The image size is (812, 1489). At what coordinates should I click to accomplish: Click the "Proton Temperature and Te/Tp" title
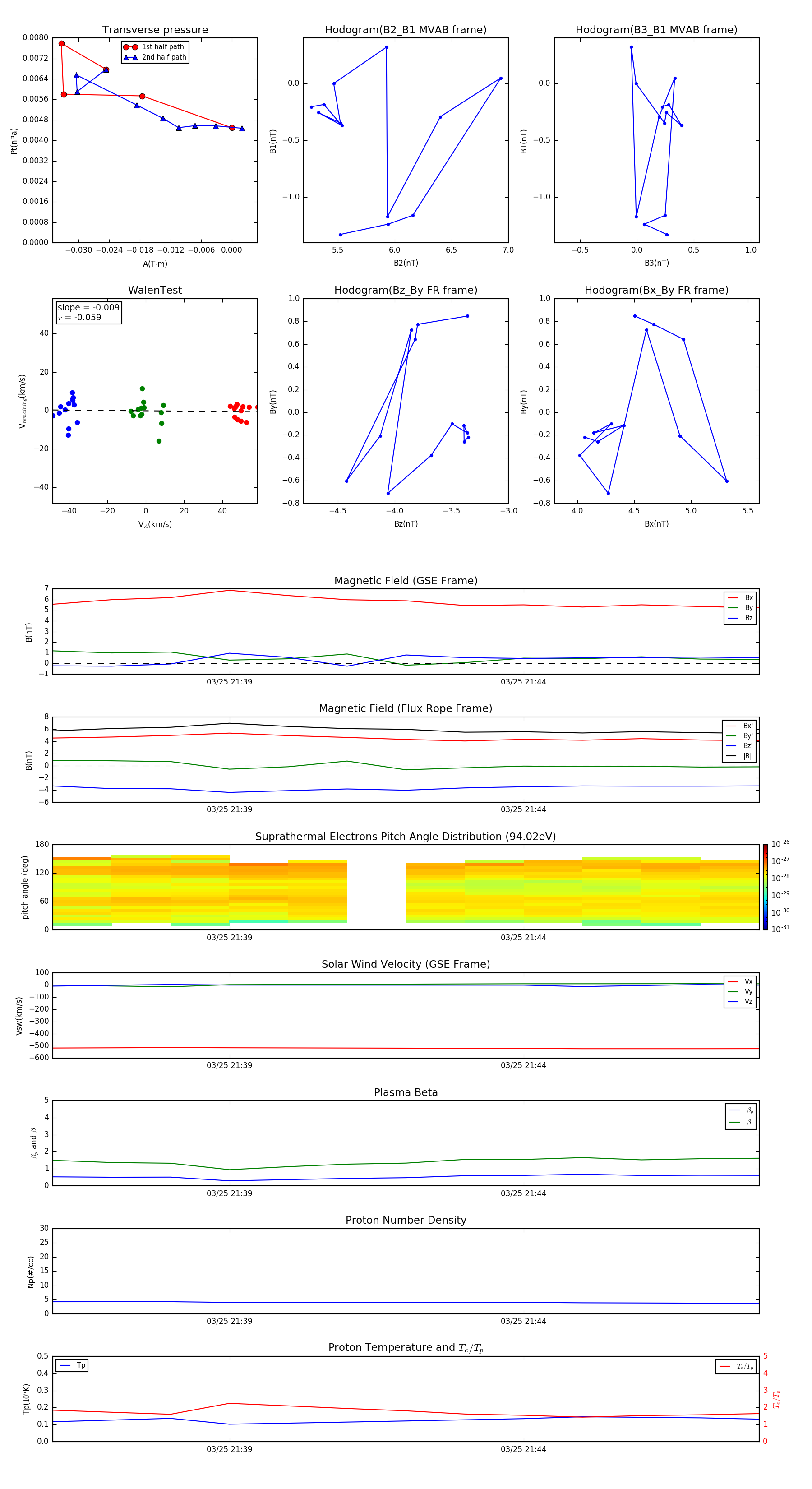pyautogui.click(x=406, y=1348)
